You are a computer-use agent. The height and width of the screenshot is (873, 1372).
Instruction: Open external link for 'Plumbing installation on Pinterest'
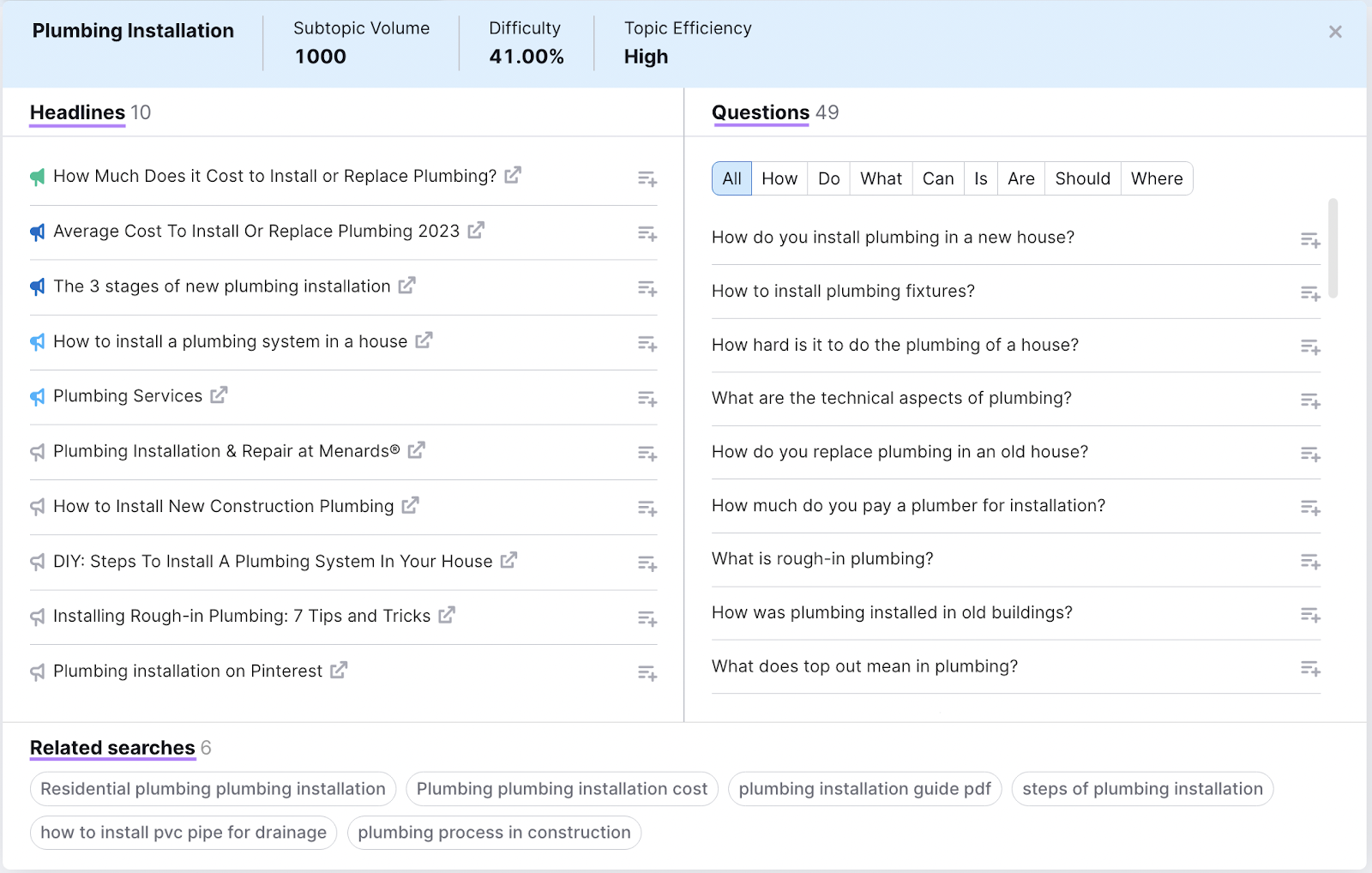click(x=339, y=671)
